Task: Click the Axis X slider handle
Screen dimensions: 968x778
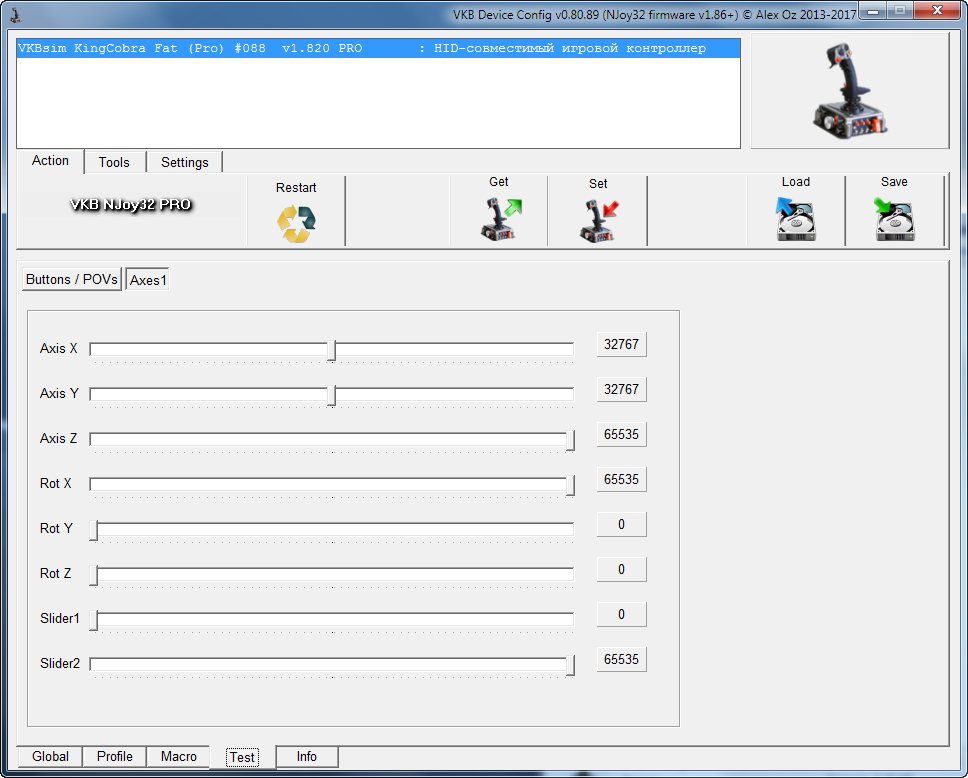Action: tap(332, 350)
